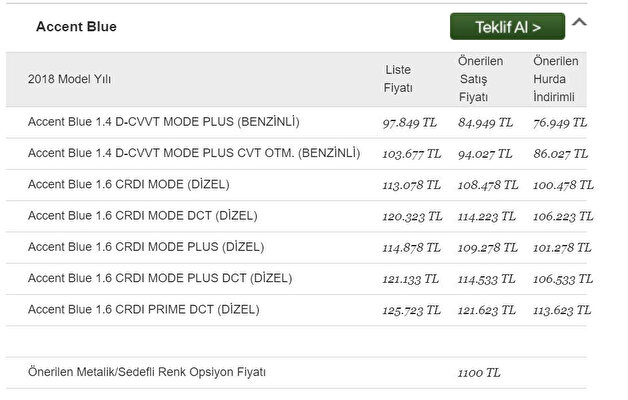628x400 pixels.
Task: Click the Liste Fiyatı column header
Action: click(x=398, y=78)
